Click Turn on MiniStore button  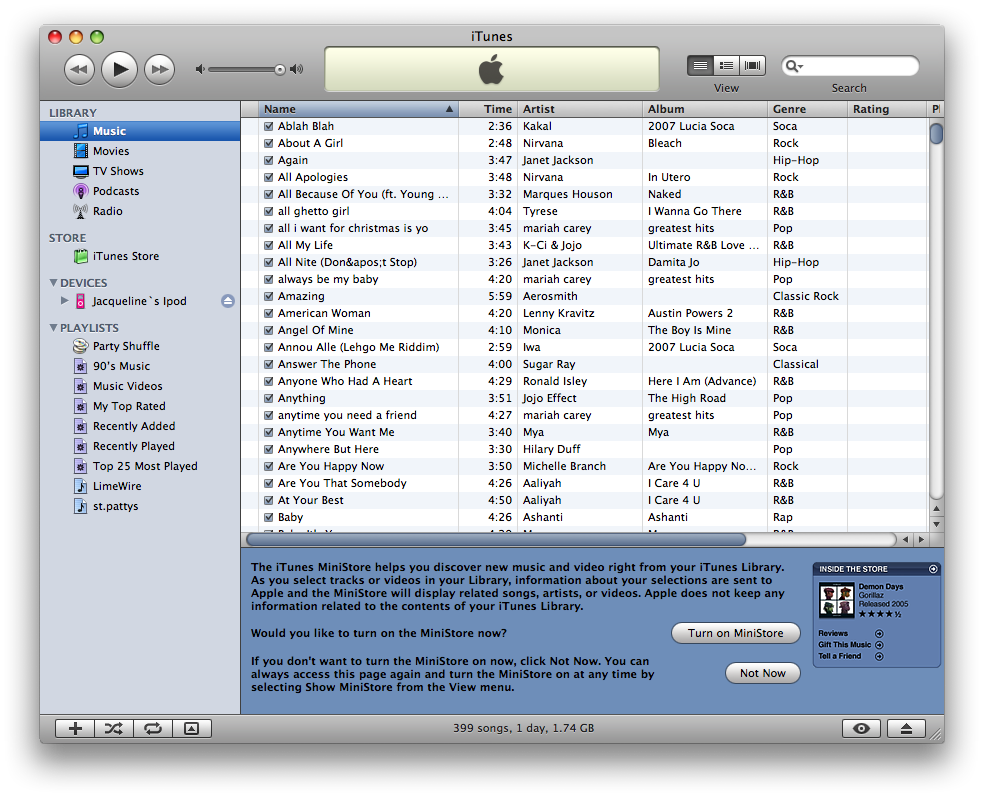[735, 633]
